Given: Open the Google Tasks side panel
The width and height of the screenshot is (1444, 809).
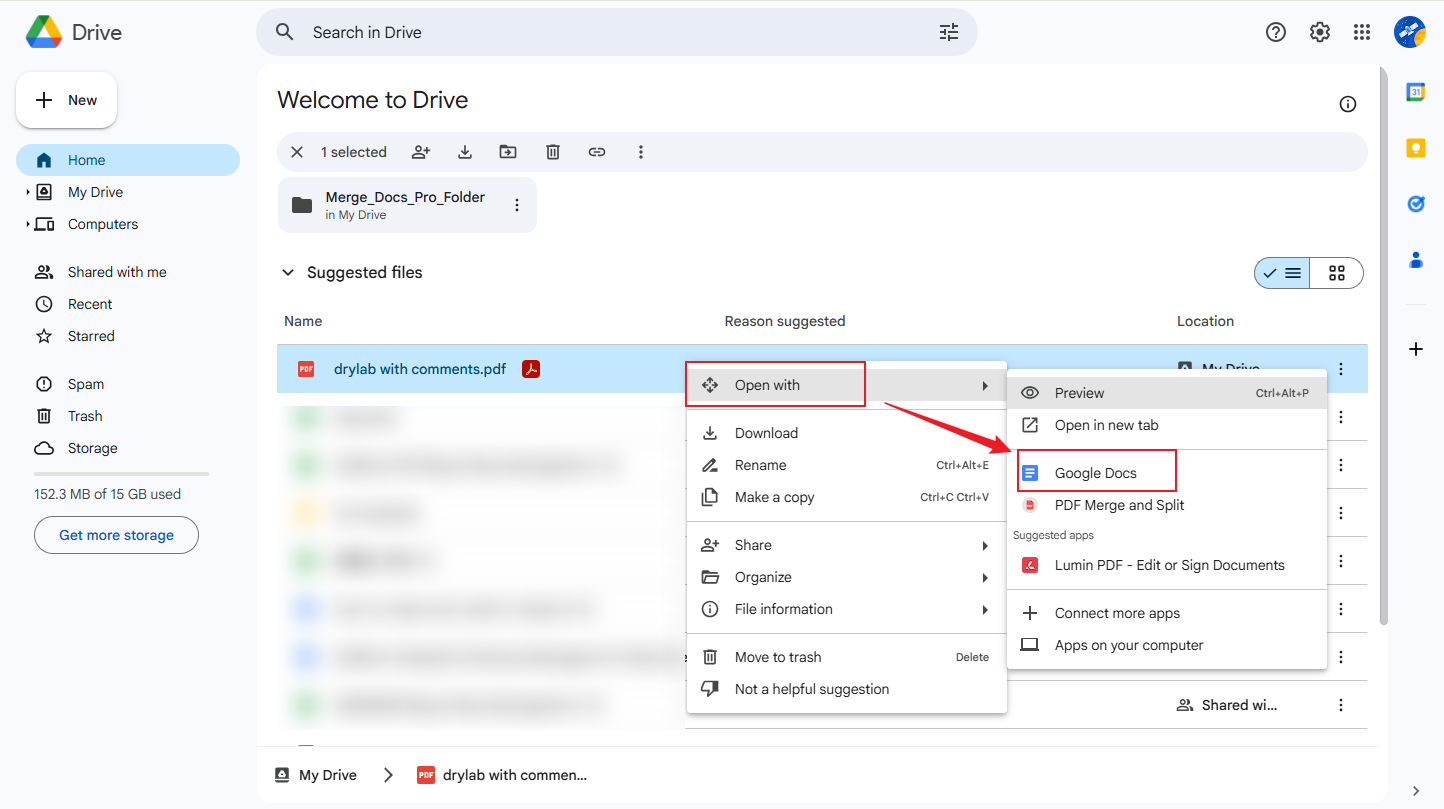Looking at the screenshot, I should pos(1415,203).
